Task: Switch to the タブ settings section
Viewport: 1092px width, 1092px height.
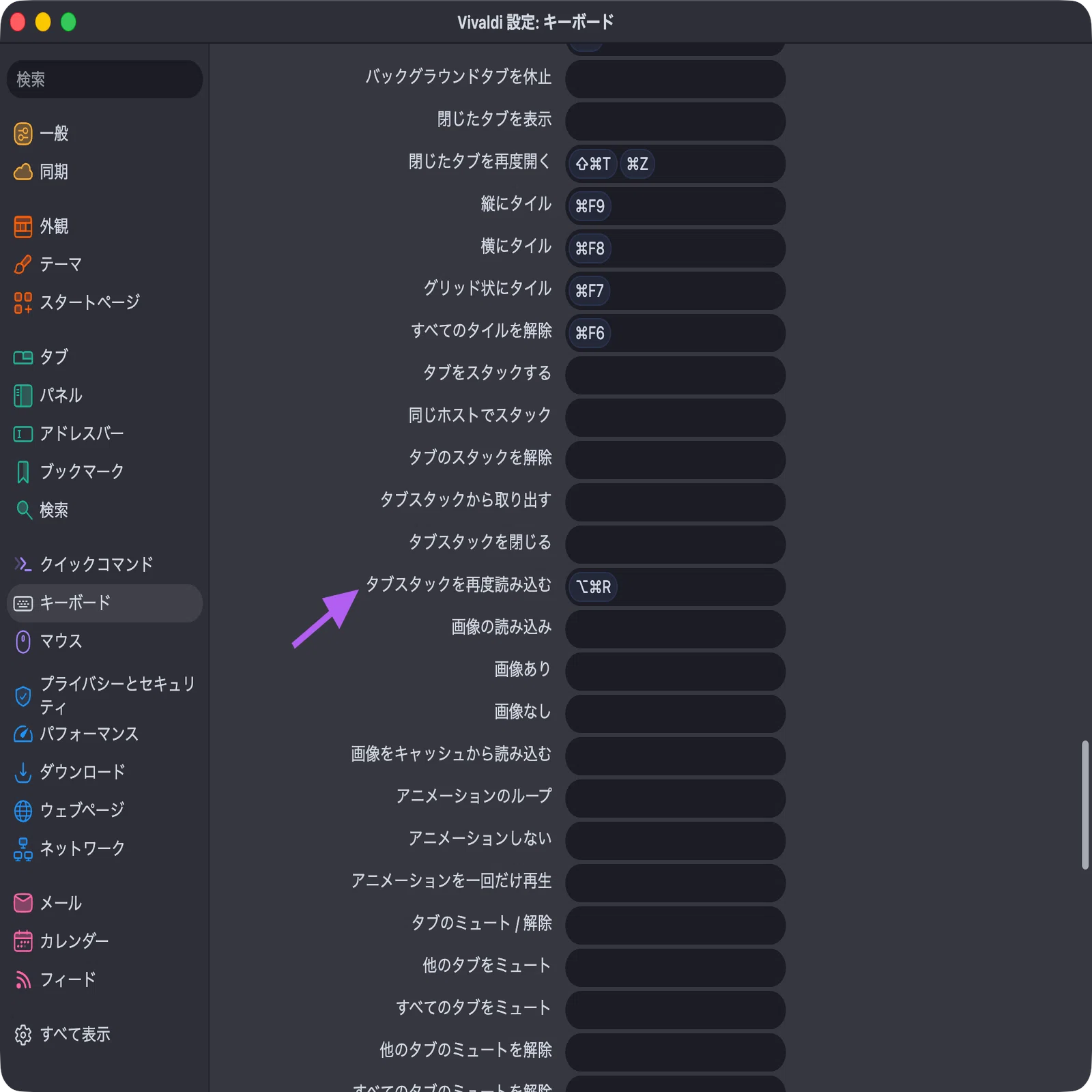Action: click(104, 358)
